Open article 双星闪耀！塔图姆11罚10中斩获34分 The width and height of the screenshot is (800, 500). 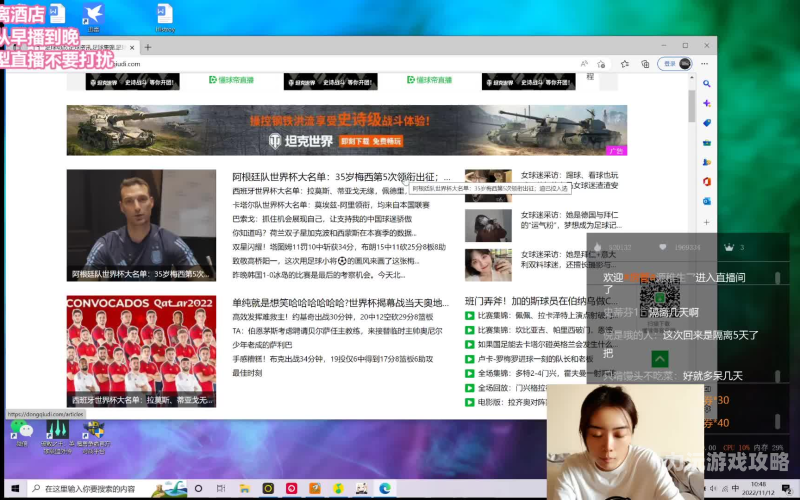[339, 247]
